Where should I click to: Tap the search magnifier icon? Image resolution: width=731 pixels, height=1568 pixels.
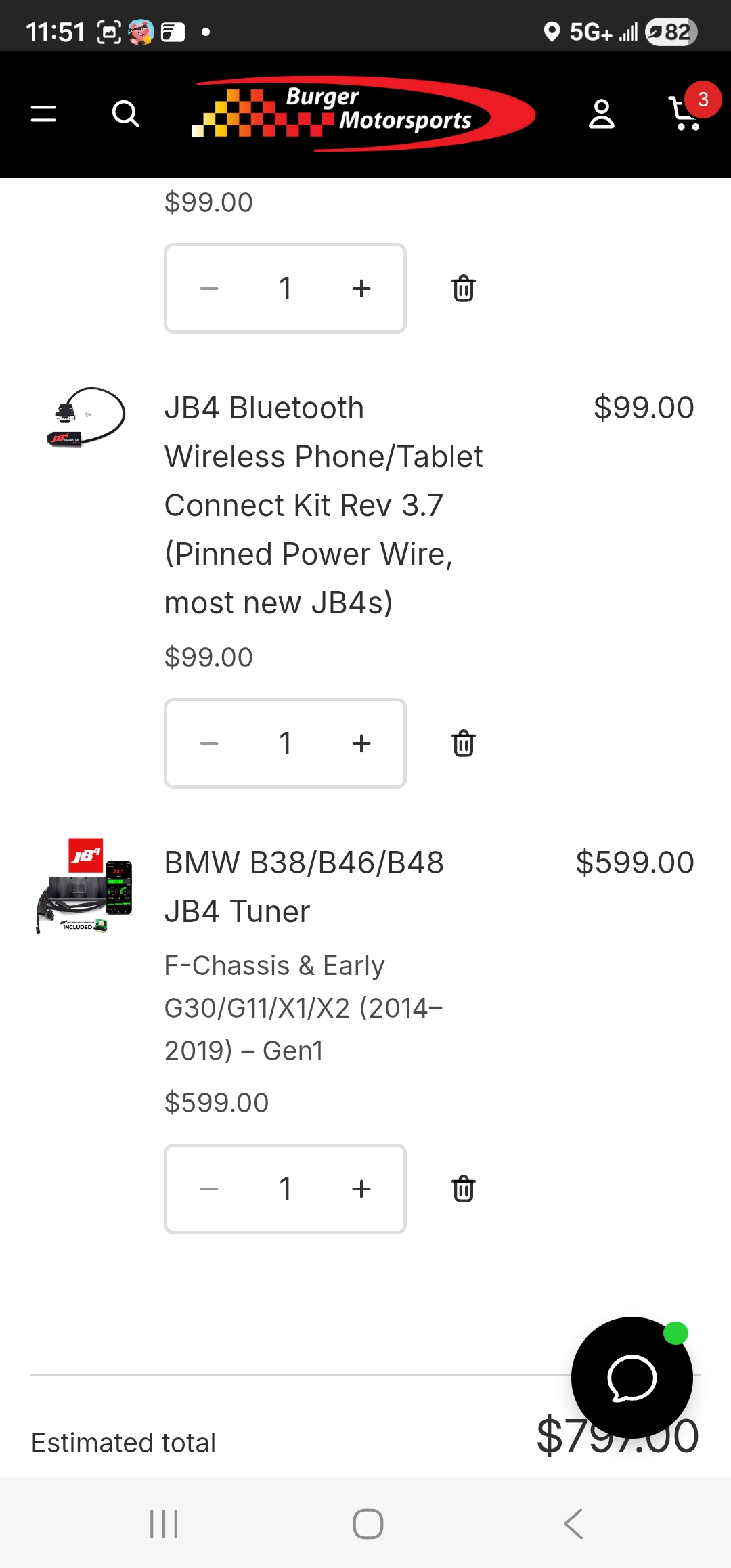[x=125, y=114]
